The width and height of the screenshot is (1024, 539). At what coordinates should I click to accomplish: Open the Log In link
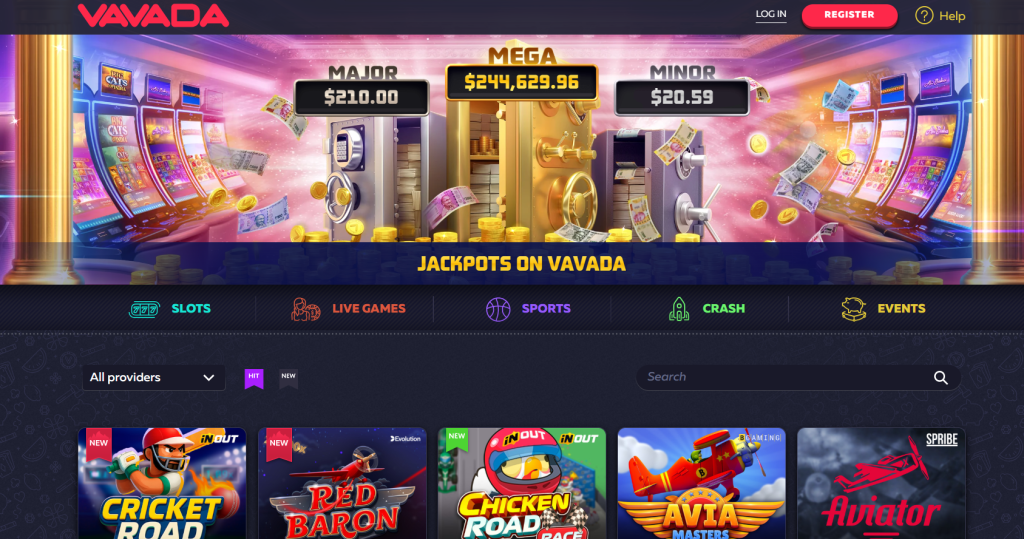pyautogui.click(x=771, y=14)
